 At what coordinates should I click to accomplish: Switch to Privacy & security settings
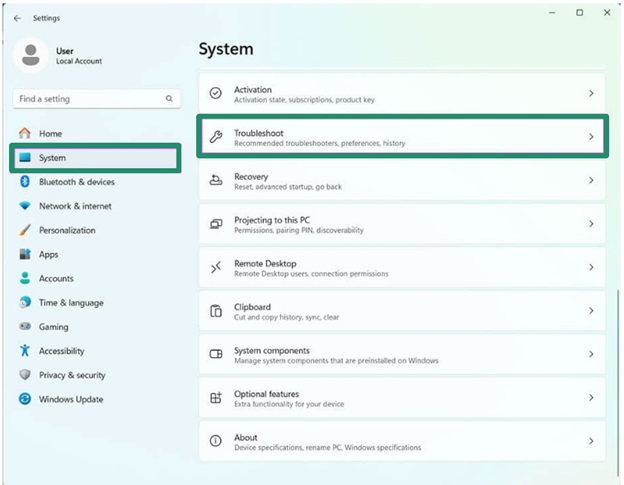(71, 375)
